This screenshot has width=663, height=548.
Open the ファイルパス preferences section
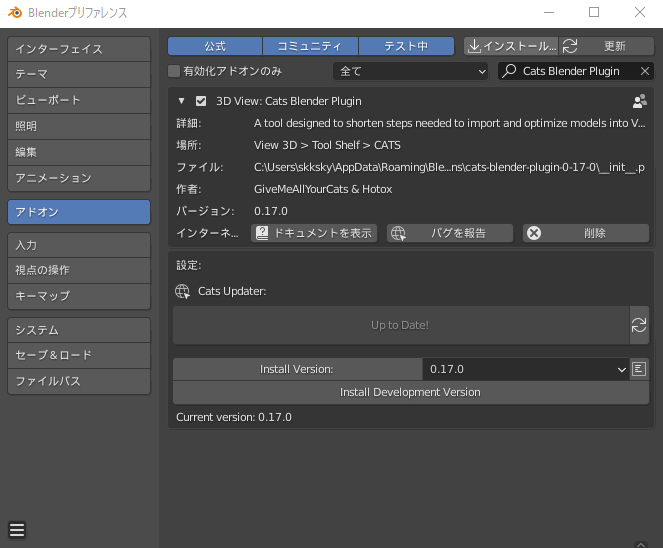tap(79, 381)
